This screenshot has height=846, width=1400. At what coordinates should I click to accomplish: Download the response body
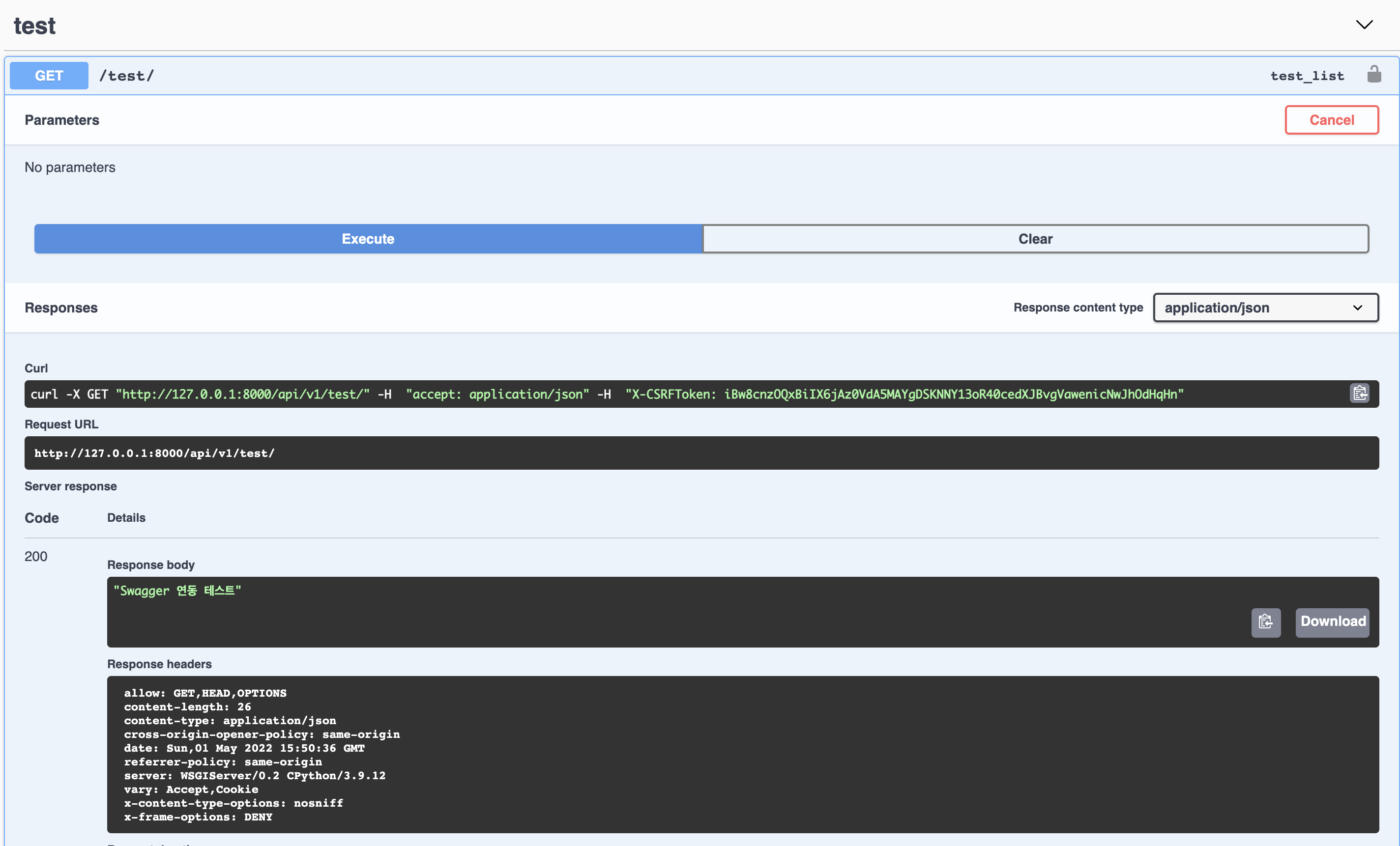pyautogui.click(x=1332, y=621)
